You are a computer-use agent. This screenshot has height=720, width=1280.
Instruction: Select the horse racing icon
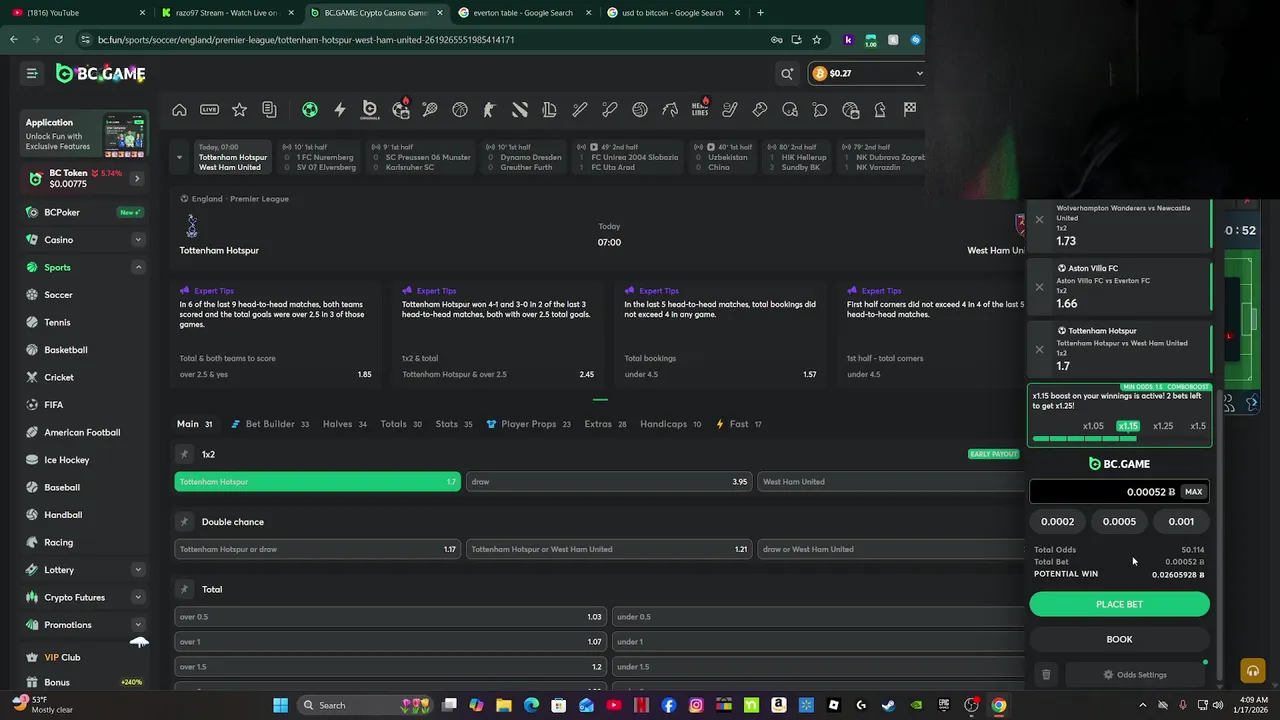tap(670, 110)
